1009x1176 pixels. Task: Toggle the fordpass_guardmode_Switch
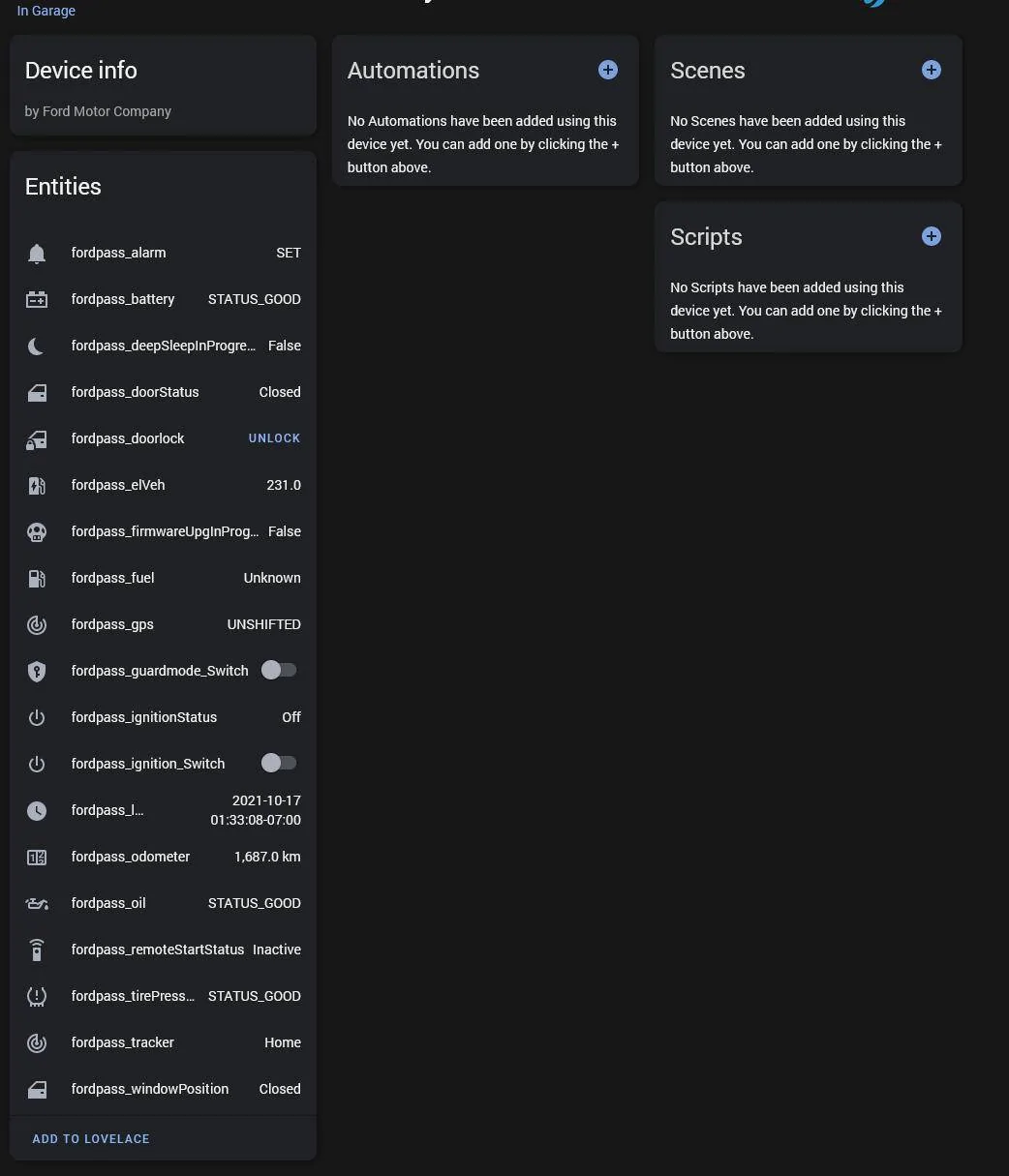279,670
